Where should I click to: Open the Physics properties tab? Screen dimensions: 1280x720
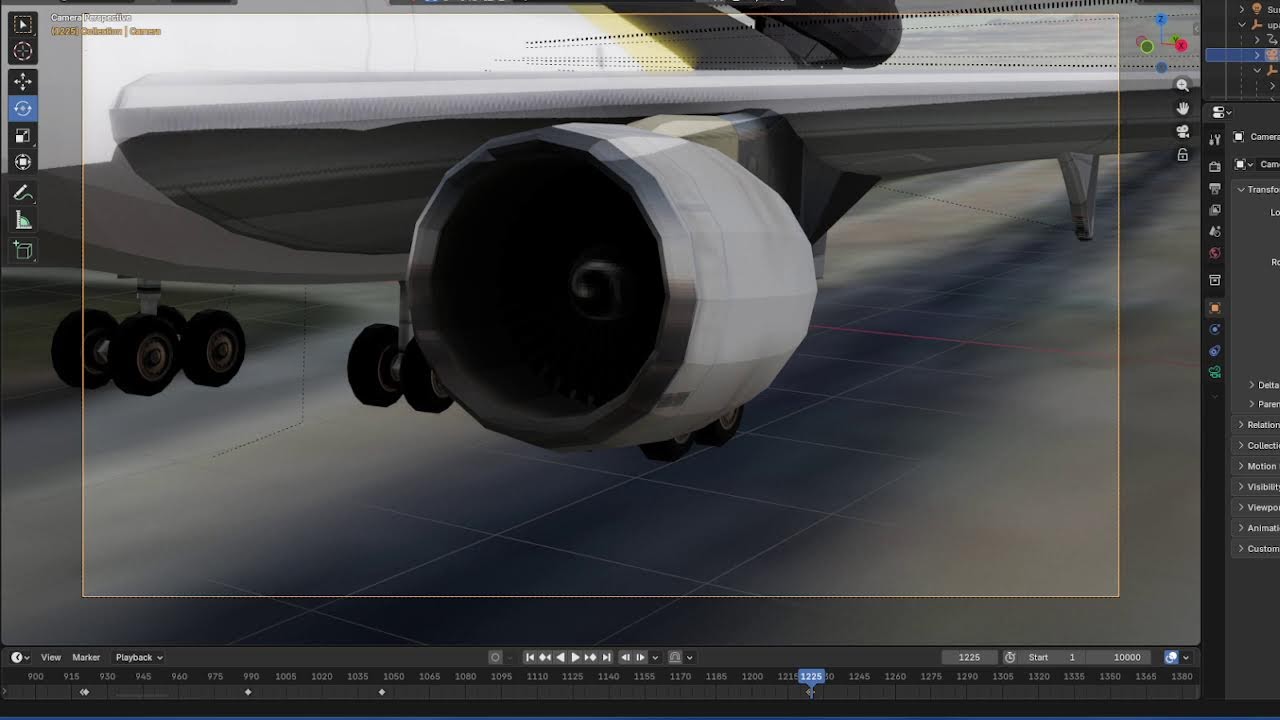pyautogui.click(x=1215, y=329)
